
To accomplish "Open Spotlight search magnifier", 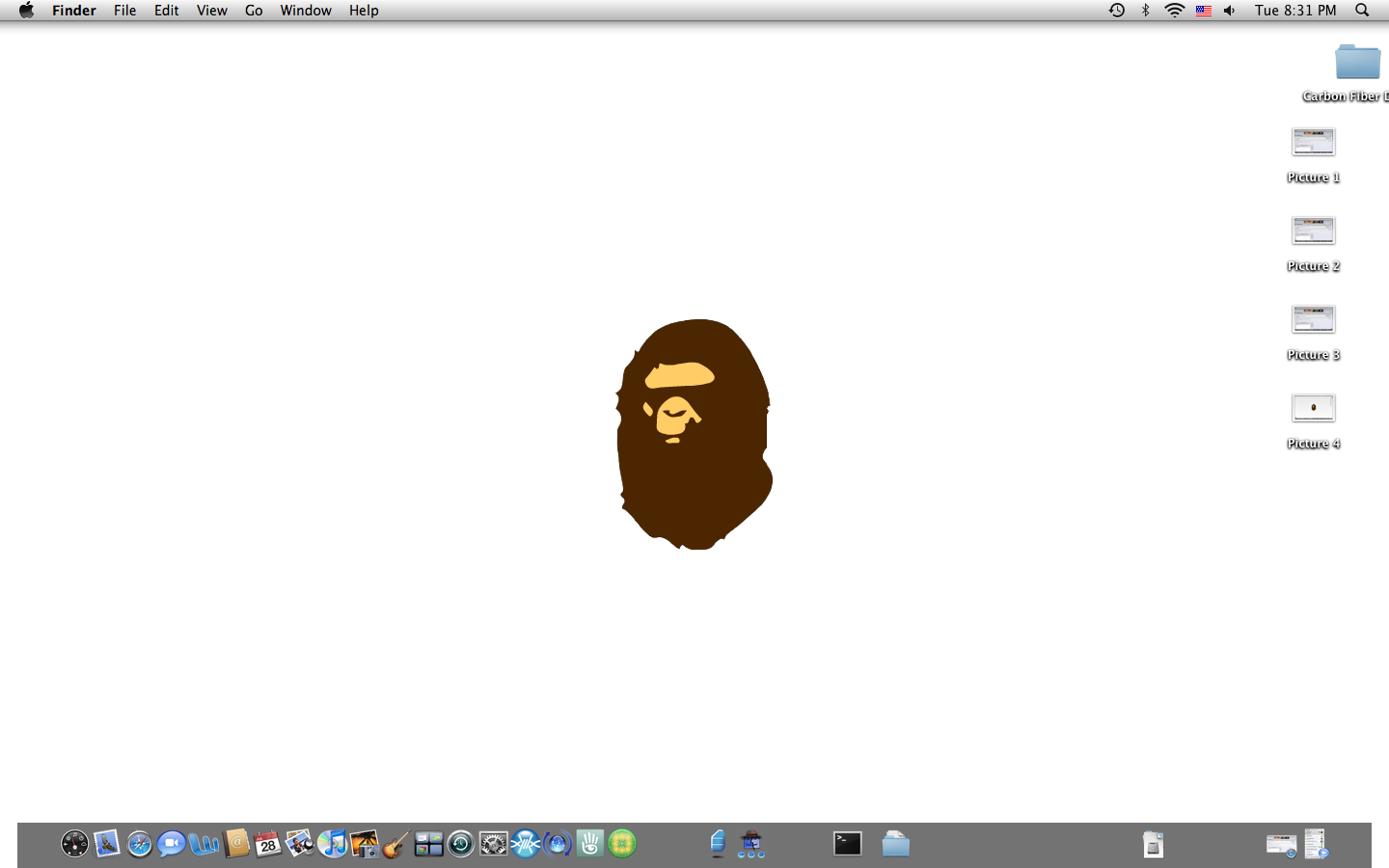I will [x=1362, y=11].
